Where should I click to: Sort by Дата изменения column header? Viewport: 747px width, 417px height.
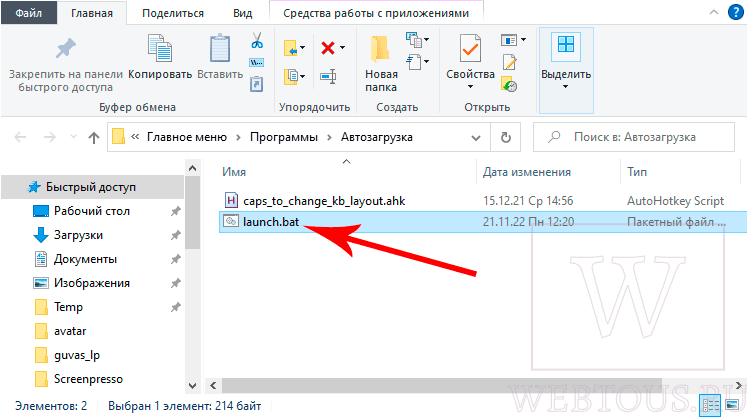click(527, 172)
